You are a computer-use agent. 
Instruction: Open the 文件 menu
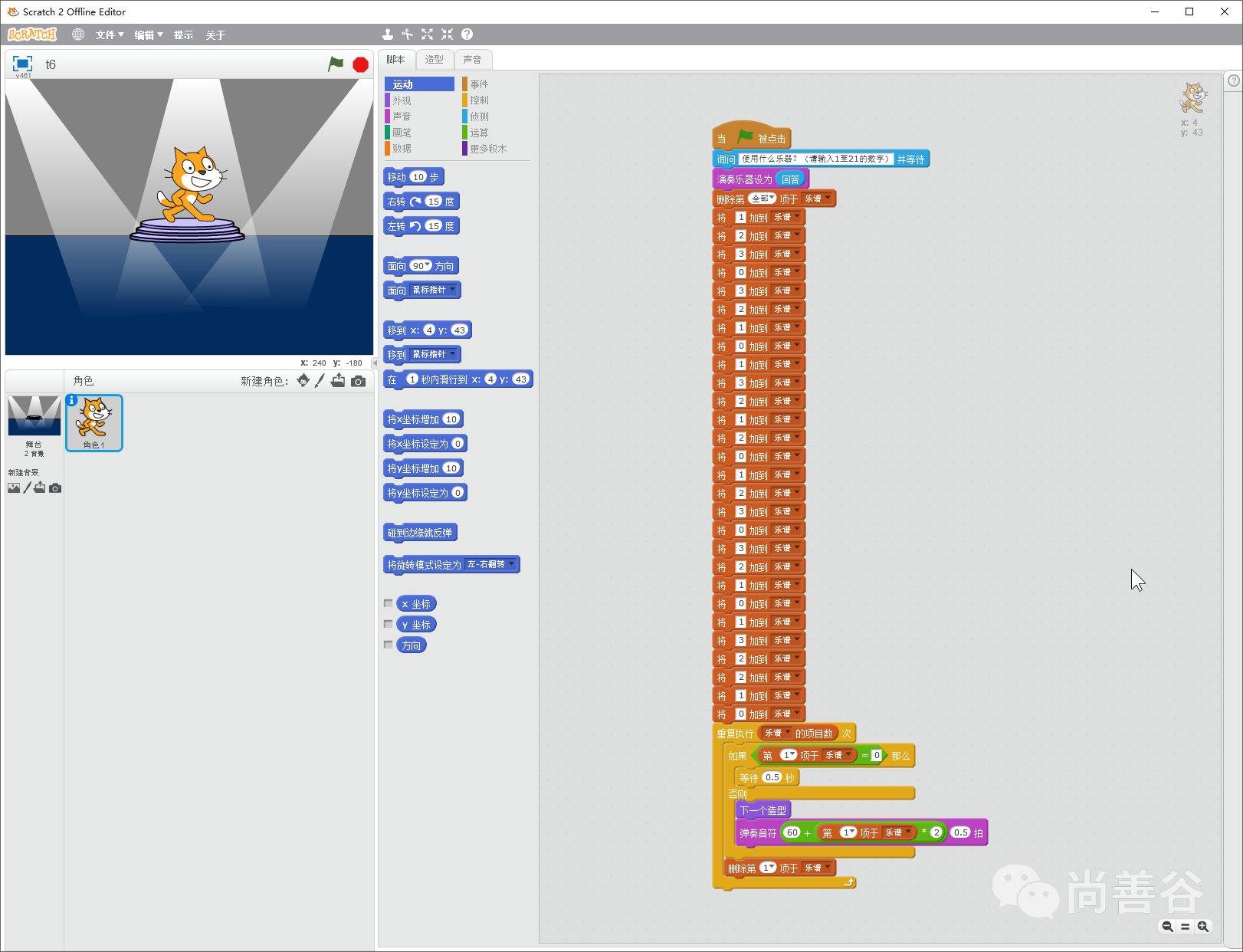(110, 35)
